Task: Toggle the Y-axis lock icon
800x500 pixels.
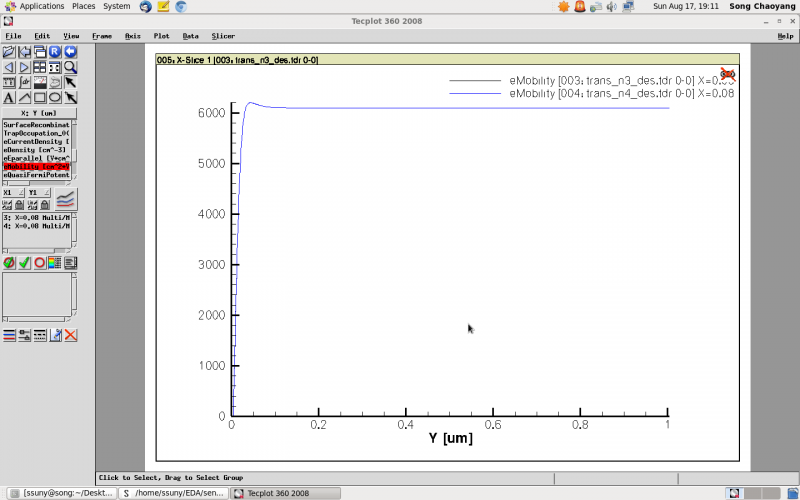Action: pos(45,205)
